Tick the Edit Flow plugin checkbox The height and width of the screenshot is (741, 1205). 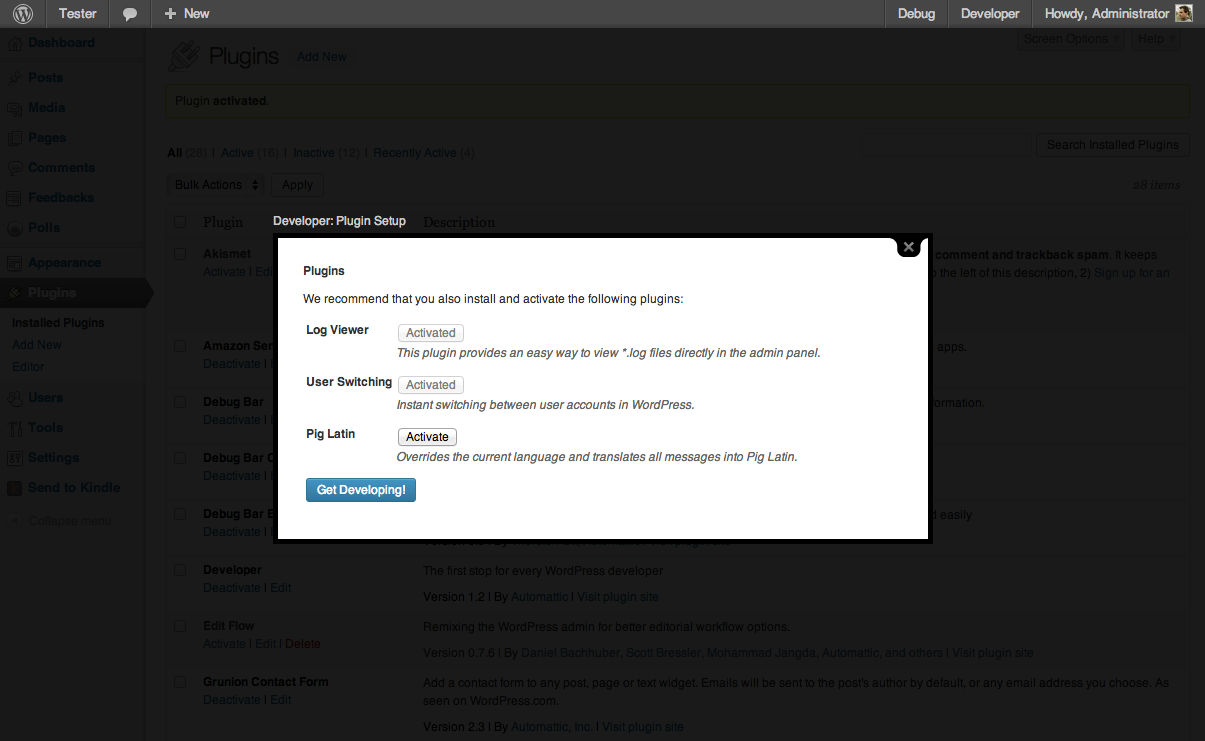(180, 626)
